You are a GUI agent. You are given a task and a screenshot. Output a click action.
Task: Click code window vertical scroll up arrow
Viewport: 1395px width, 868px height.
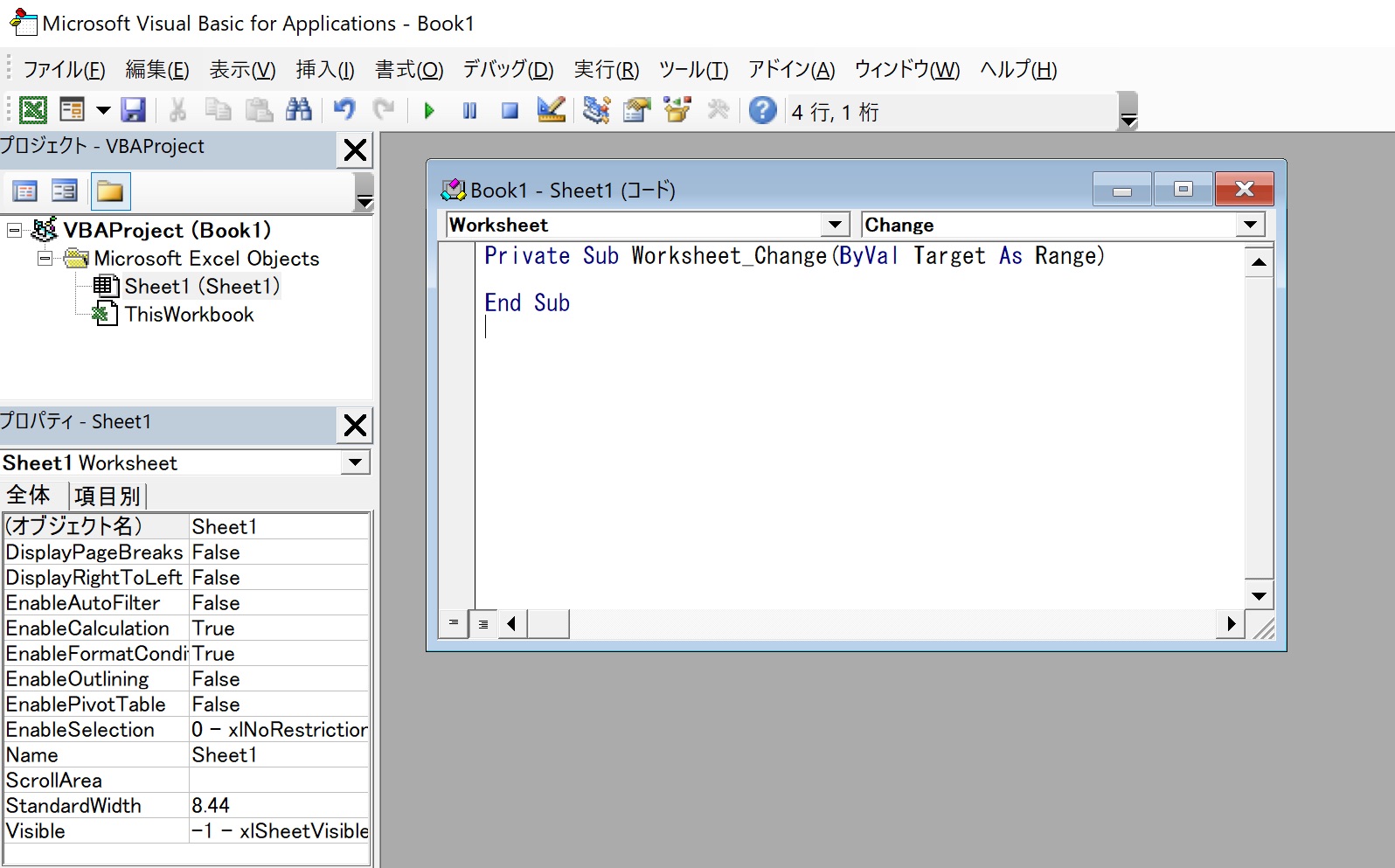pos(1259,262)
